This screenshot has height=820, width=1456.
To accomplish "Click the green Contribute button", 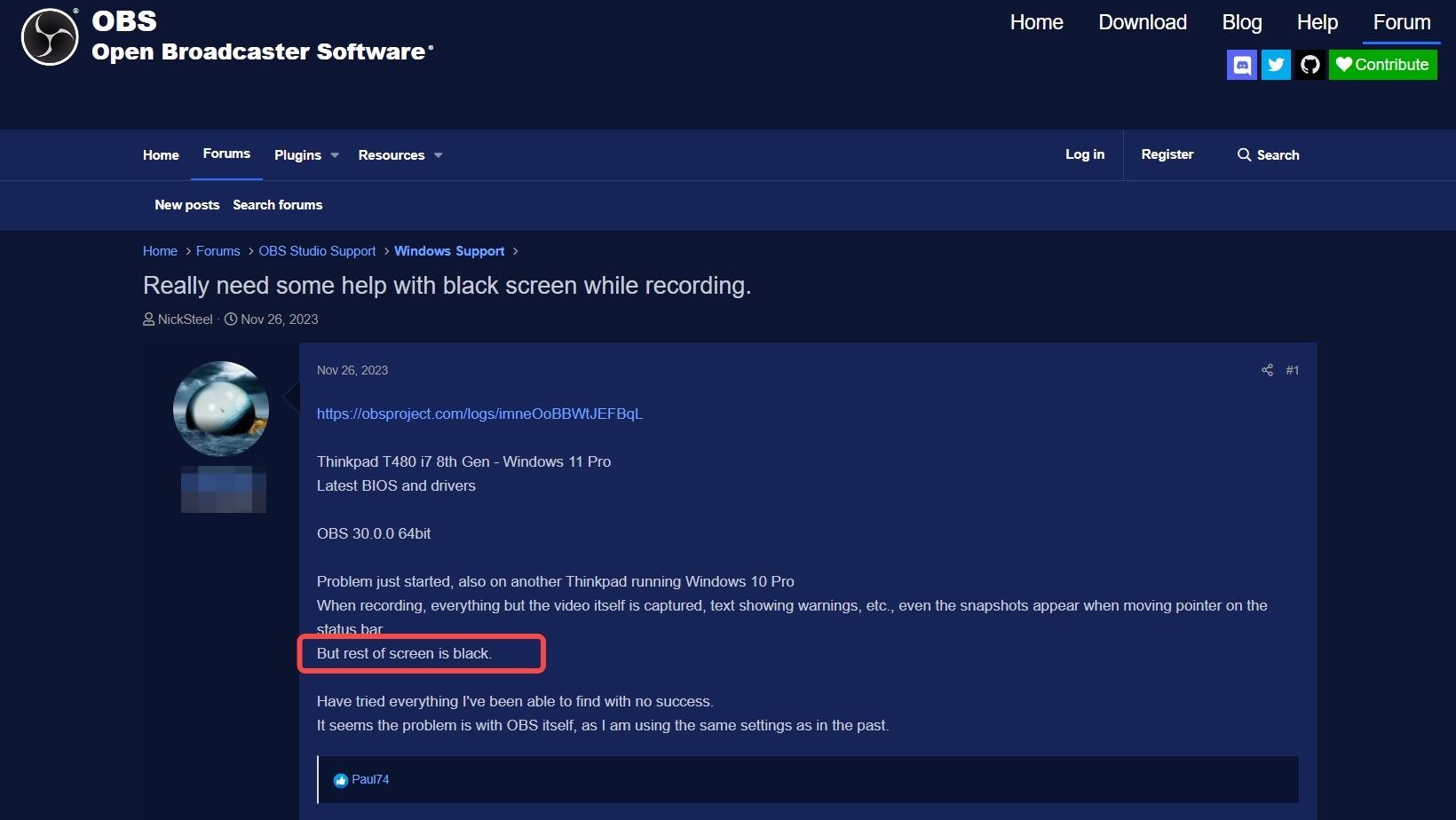I will (1383, 65).
